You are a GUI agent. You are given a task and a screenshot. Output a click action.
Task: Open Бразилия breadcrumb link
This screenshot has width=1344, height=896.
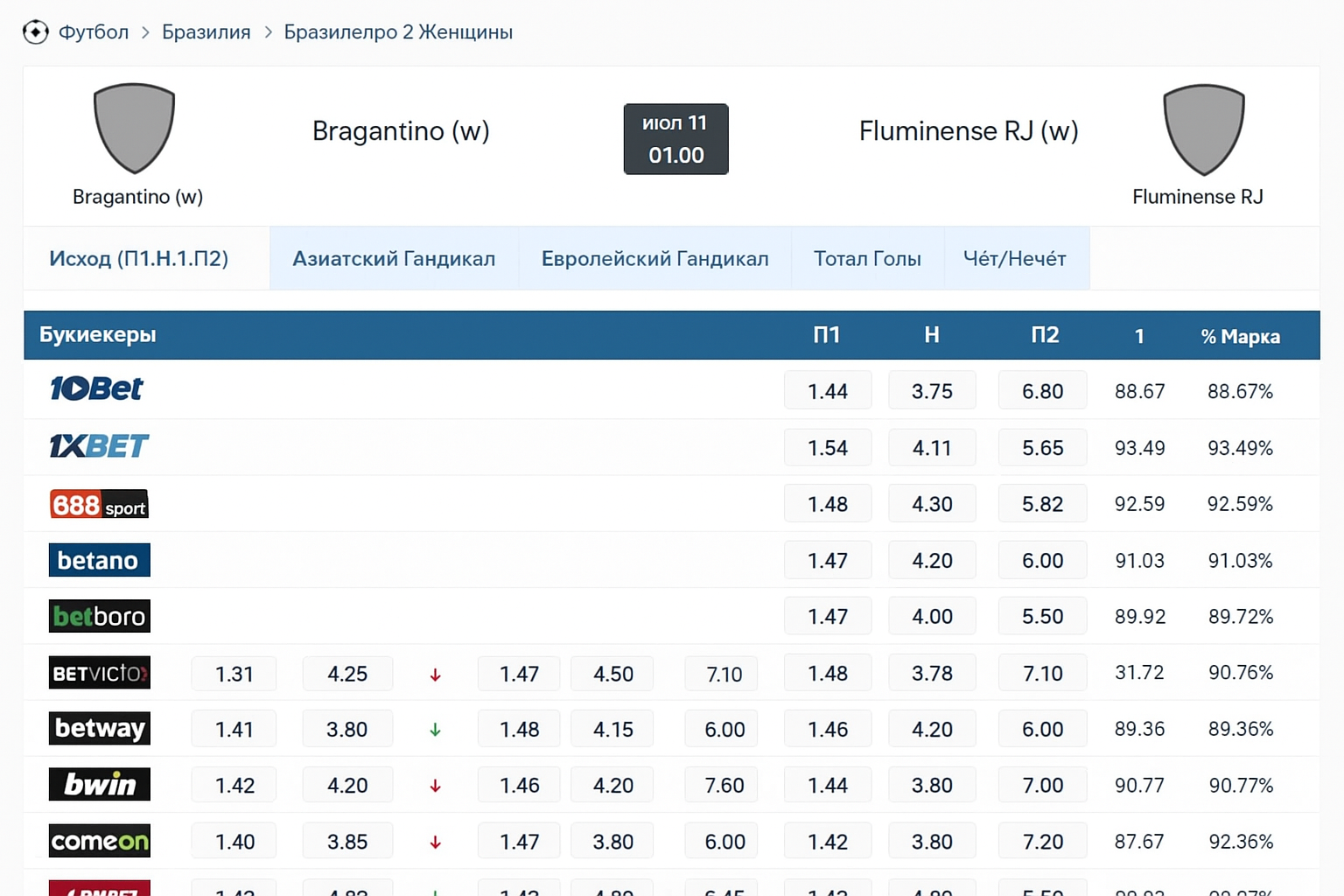click(206, 32)
